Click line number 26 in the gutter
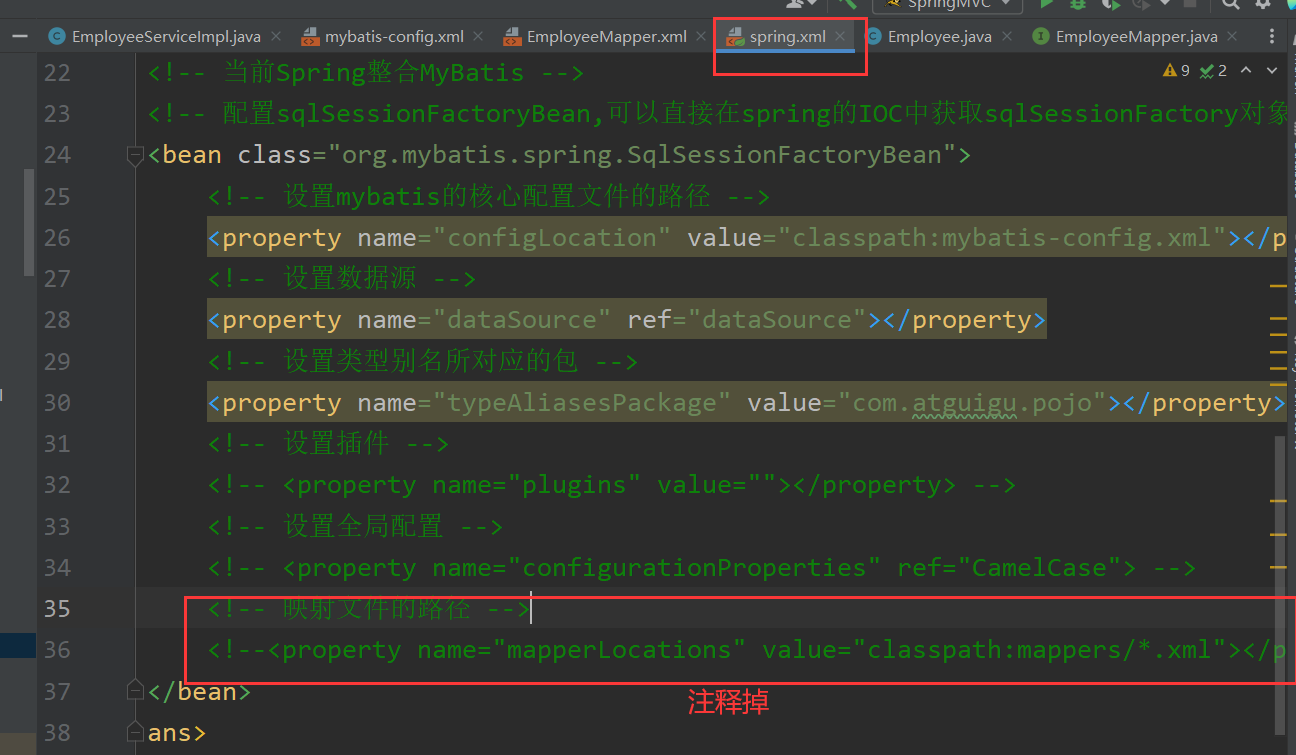The height and width of the screenshot is (755, 1296). 58,238
